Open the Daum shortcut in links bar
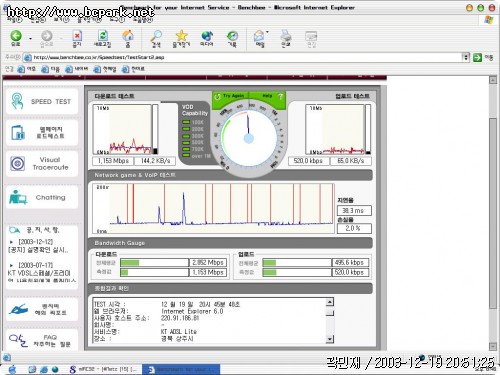The image size is (500, 375). [50, 69]
